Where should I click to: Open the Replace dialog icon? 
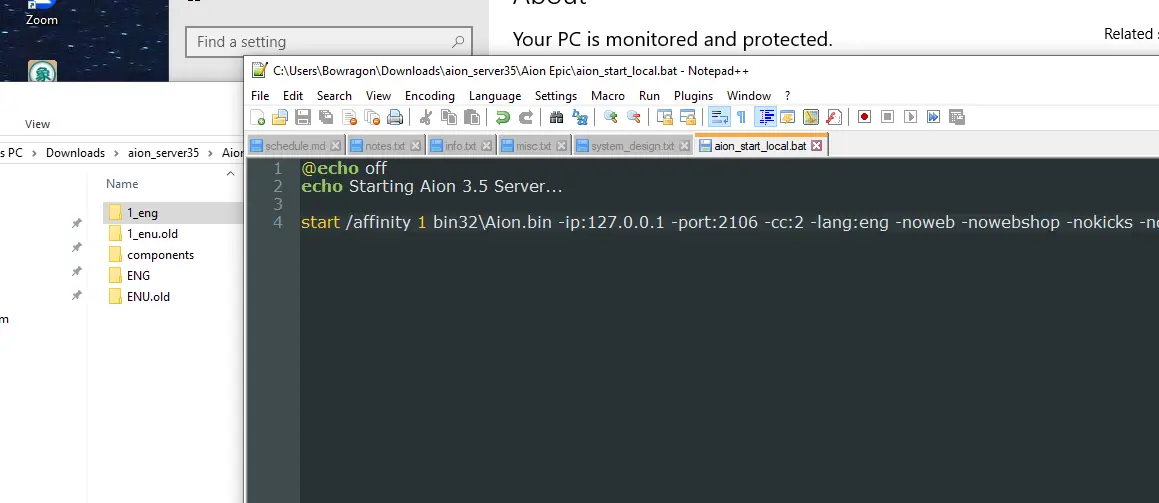pos(580,117)
